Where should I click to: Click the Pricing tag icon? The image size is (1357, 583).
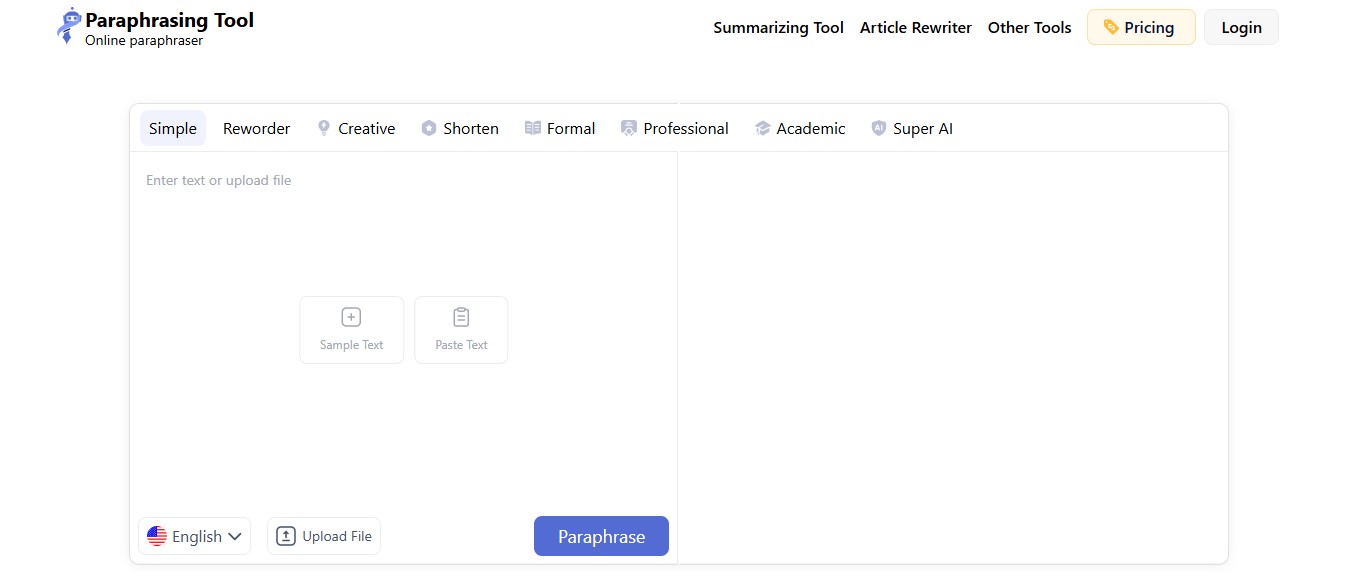(1111, 27)
